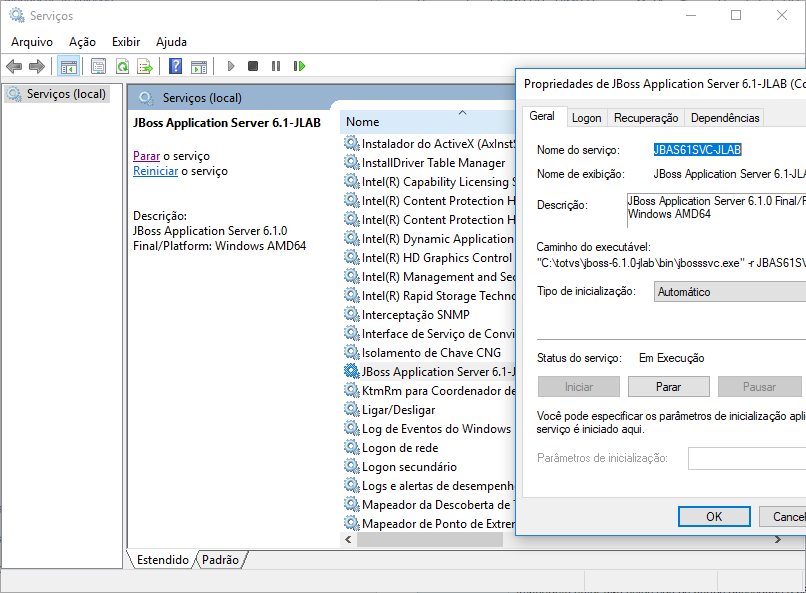The height and width of the screenshot is (593, 806).
Task: Select Intel(R) Rapid Storage Technology row
Action: [429, 296]
